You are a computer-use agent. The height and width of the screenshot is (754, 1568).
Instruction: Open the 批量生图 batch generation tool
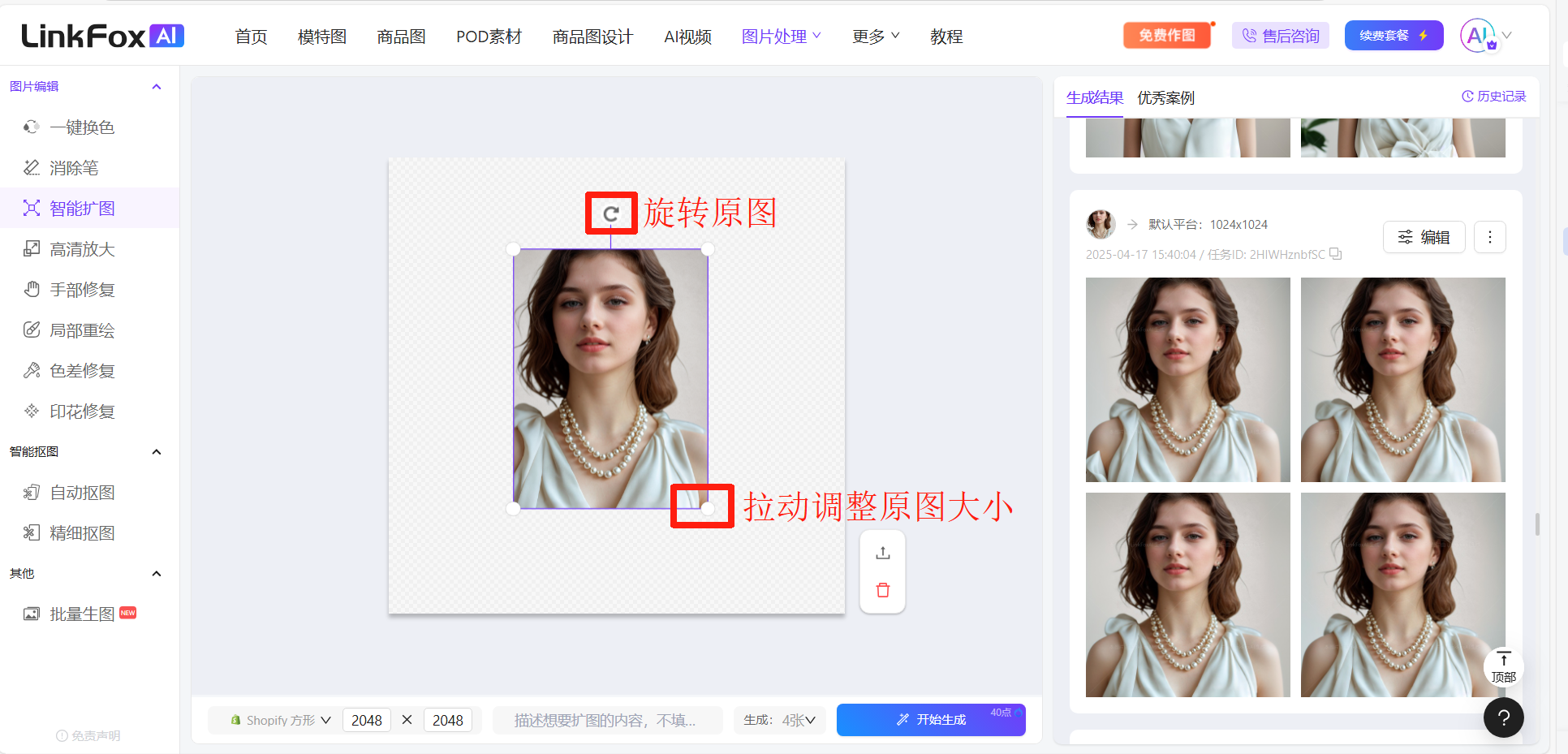(x=81, y=614)
